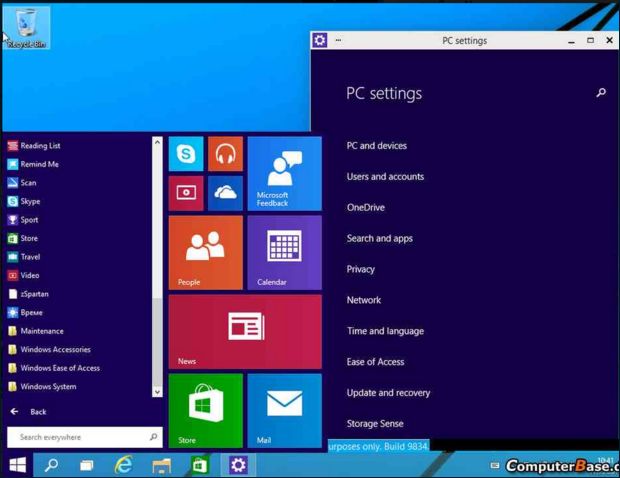Screen dimensions: 620x478
Task: Expand the Maintenance folder
Action: tap(36, 331)
